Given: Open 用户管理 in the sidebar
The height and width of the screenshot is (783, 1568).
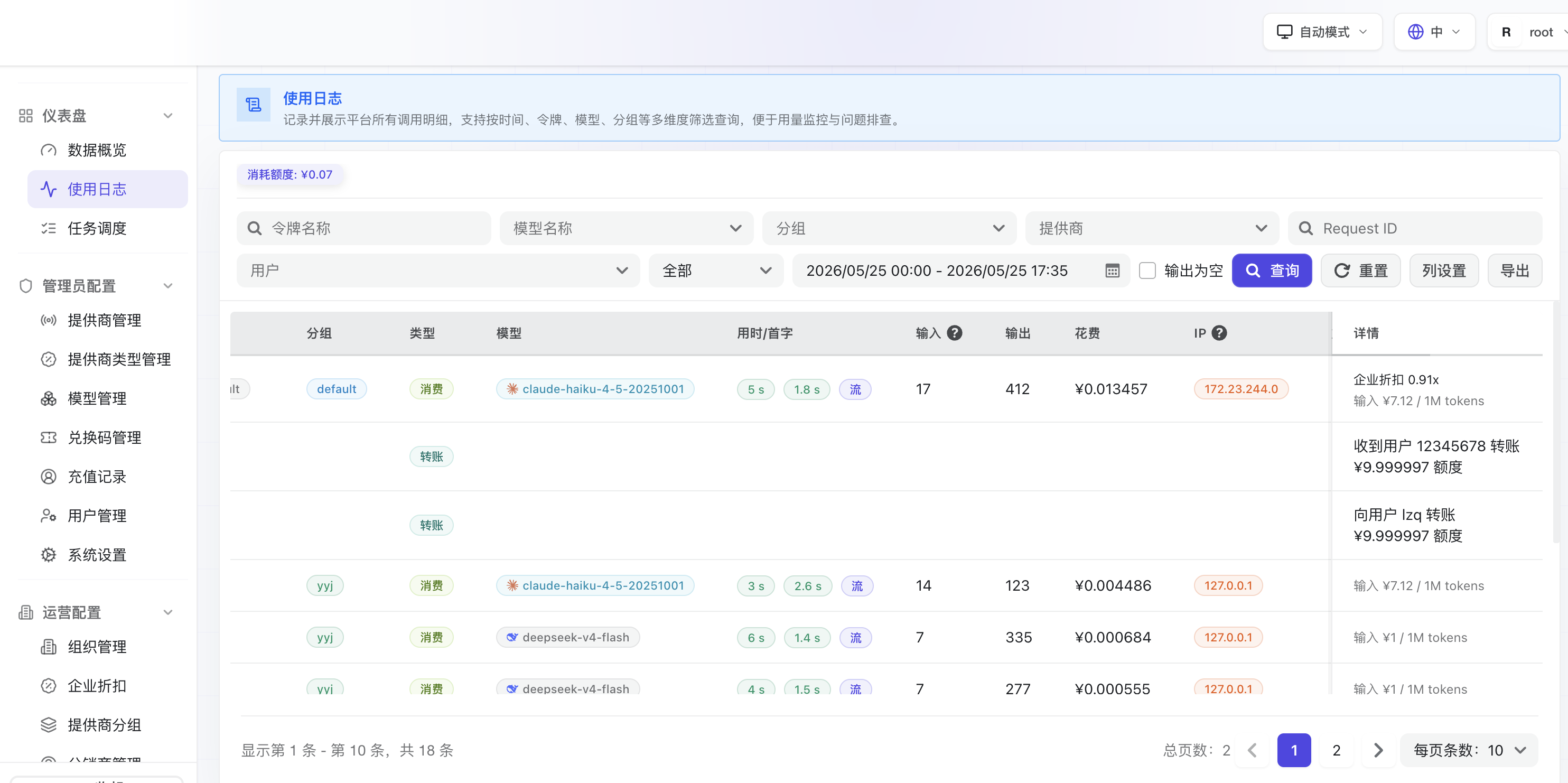Looking at the screenshot, I should [x=107, y=516].
